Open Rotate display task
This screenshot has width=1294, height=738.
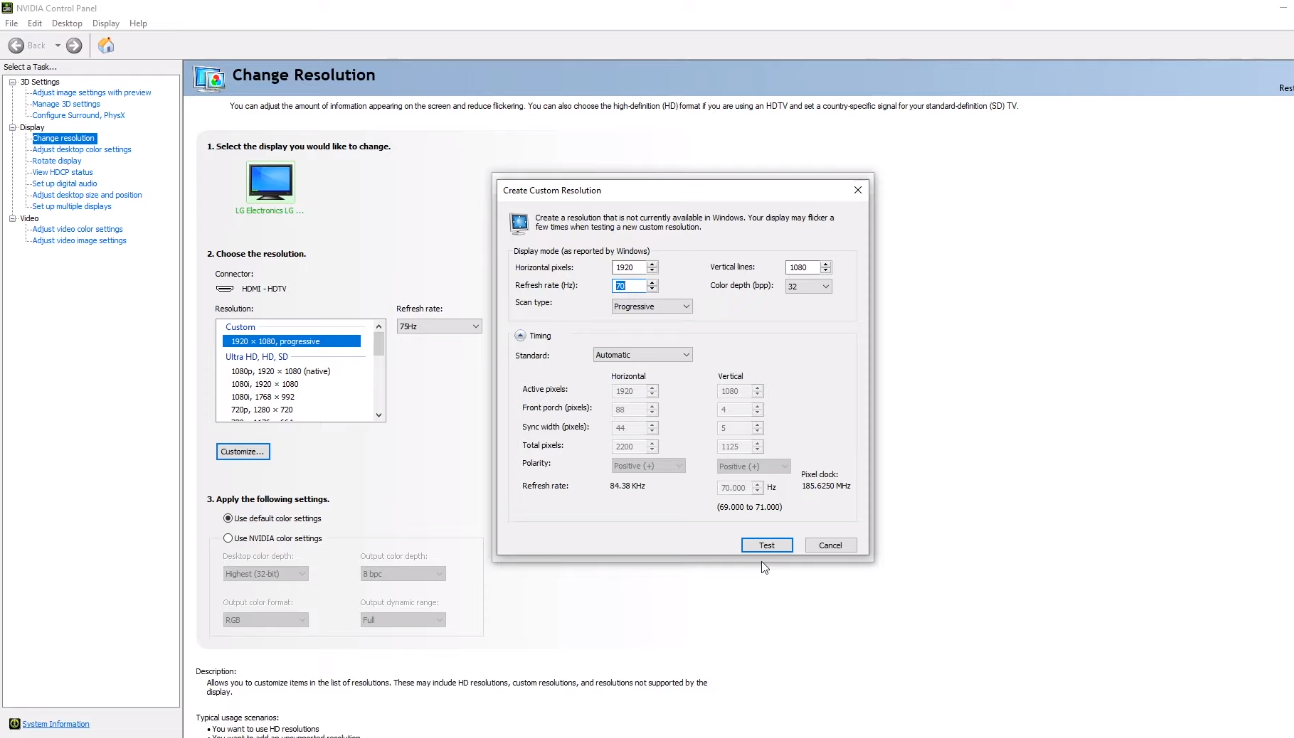tap(57, 160)
